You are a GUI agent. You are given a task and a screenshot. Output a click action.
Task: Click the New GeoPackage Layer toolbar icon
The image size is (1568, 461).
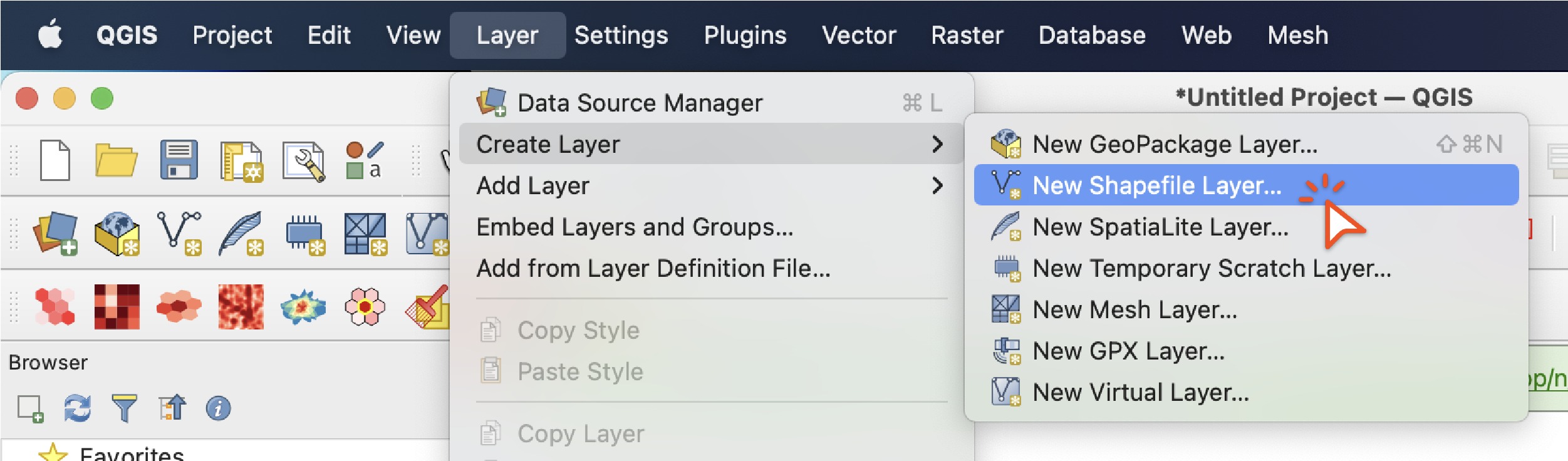coord(117,233)
